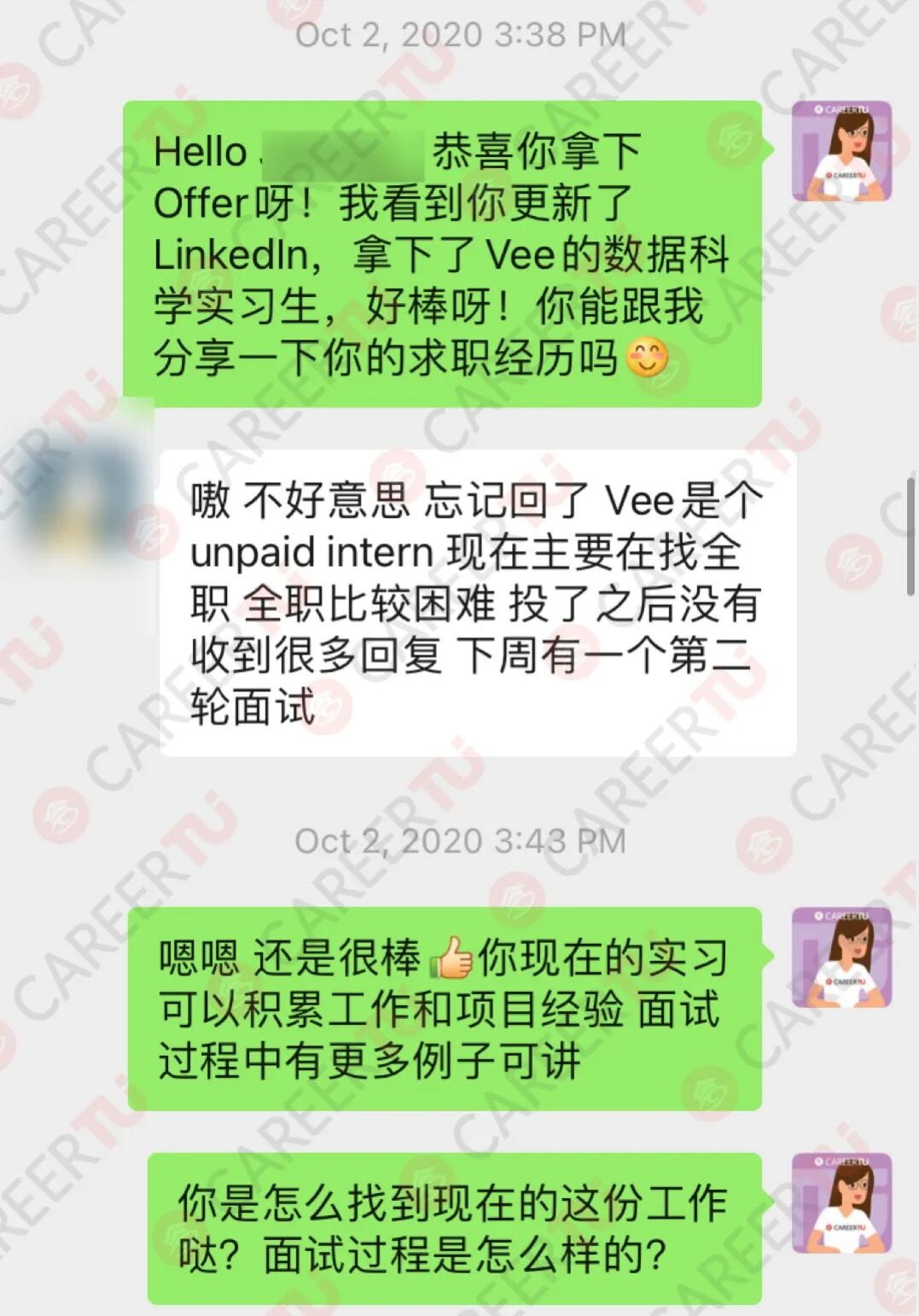Tap the word Offer in the first green bubble
The image size is (919, 1316).
tap(201, 203)
